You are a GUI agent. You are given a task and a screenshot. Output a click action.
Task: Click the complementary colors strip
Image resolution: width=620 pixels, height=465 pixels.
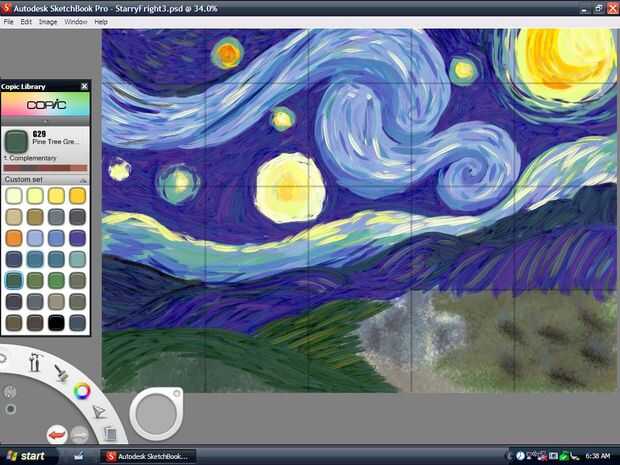pos(46,168)
